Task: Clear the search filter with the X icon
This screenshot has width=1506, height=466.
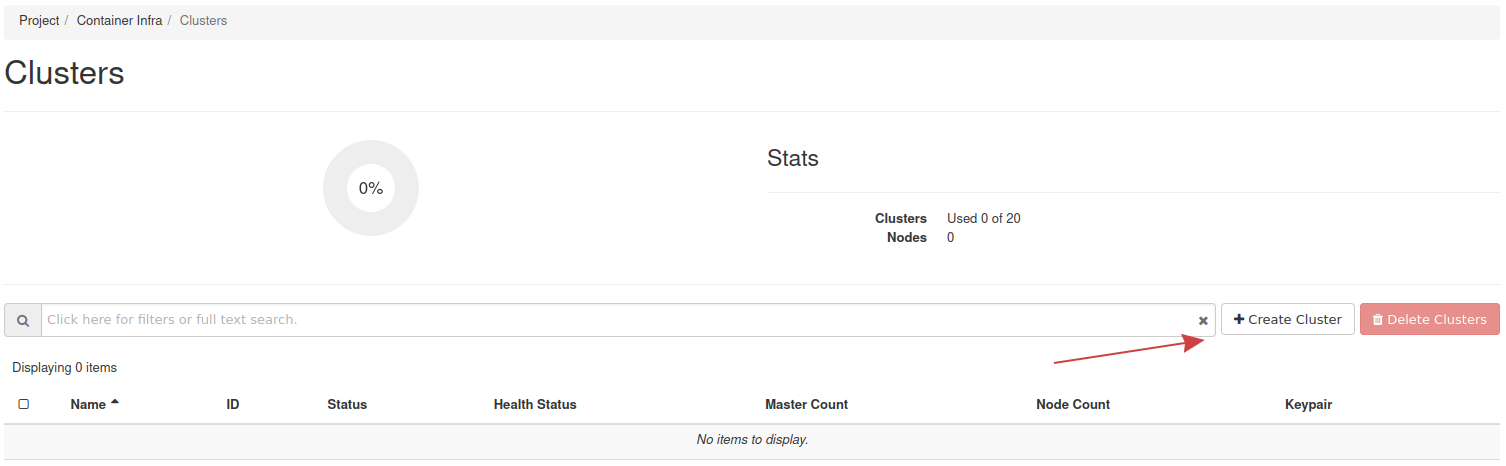Action: (x=1203, y=321)
